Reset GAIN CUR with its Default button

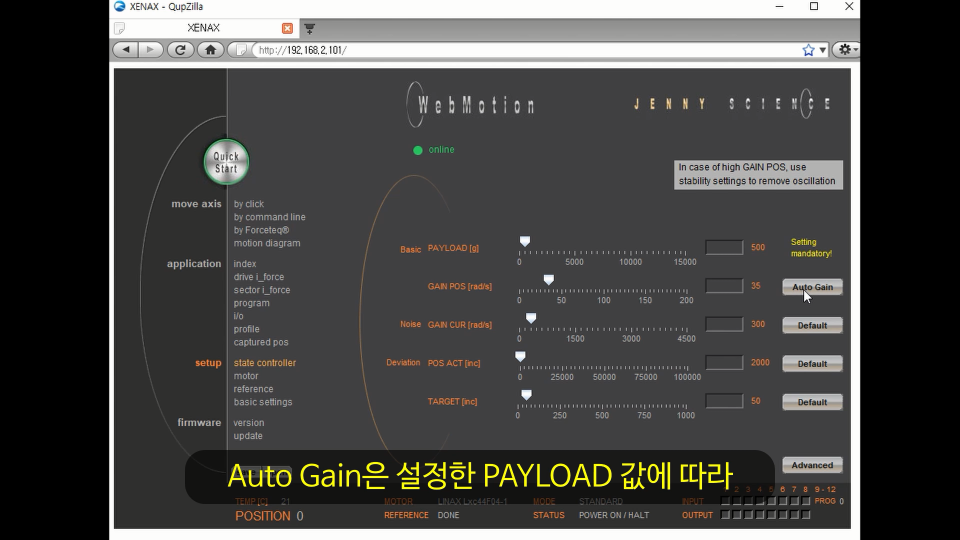tap(812, 326)
